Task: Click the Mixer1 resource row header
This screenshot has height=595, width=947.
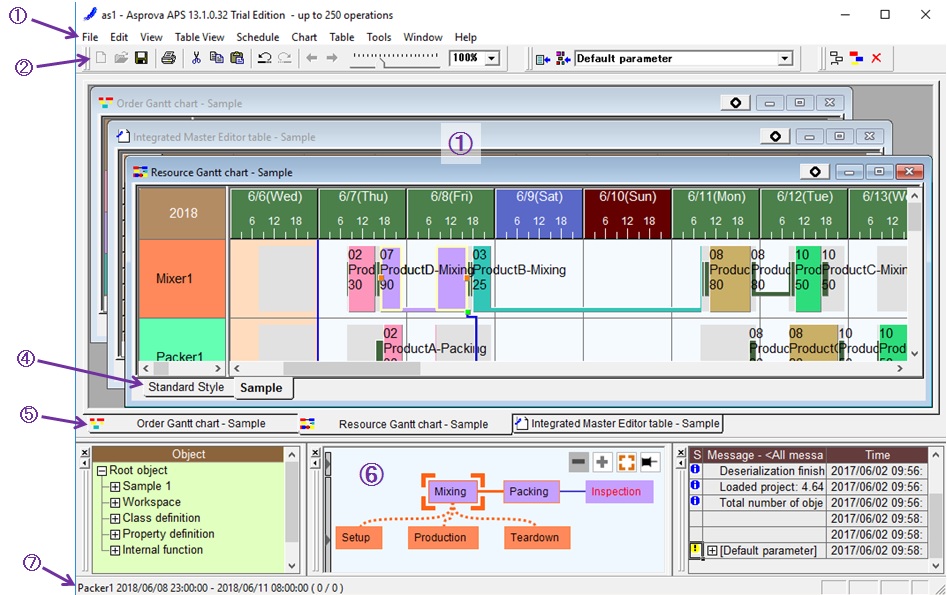Action: click(x=182, y=278)
